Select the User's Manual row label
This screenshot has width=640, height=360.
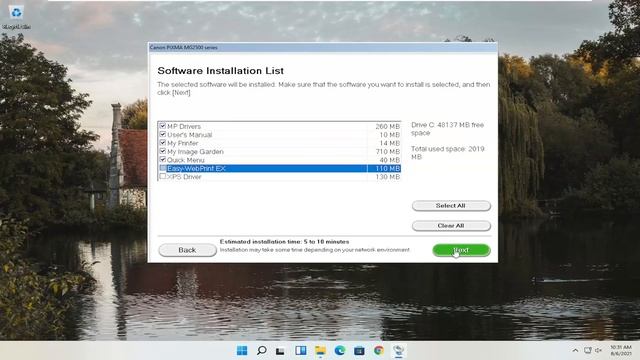pyautogui.click(x=189, y=135)
